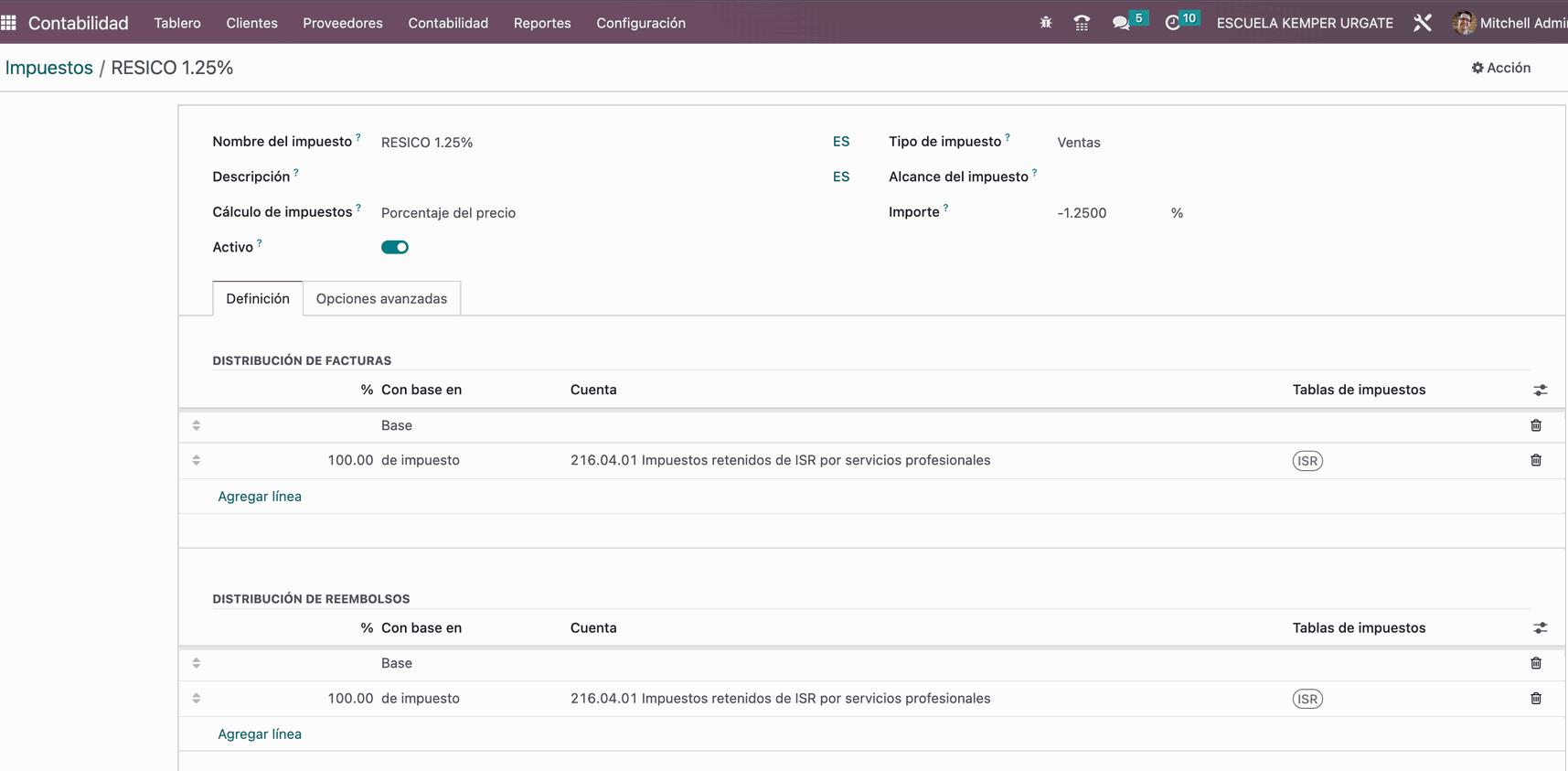The height and width of the screenshot is (771, 1568).
Task: Click the wrench tools icon in navbar
Action: point(1422,23)
